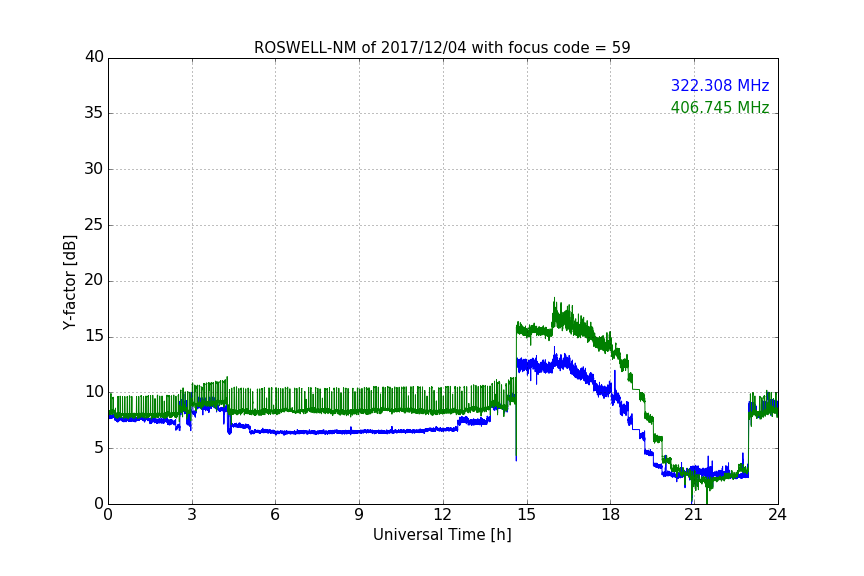The image size is (864, 576).
Task: Click x-axis tick label 3
Action: pyautogui.click(x=192, y=515)
